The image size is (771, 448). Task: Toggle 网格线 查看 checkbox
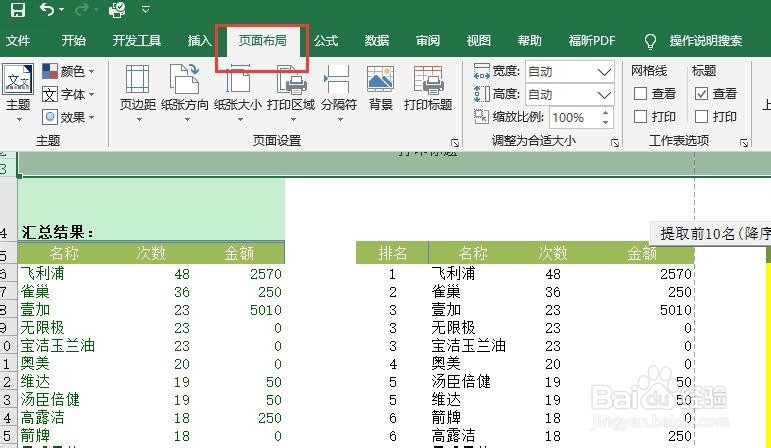(x=640, y=93)
